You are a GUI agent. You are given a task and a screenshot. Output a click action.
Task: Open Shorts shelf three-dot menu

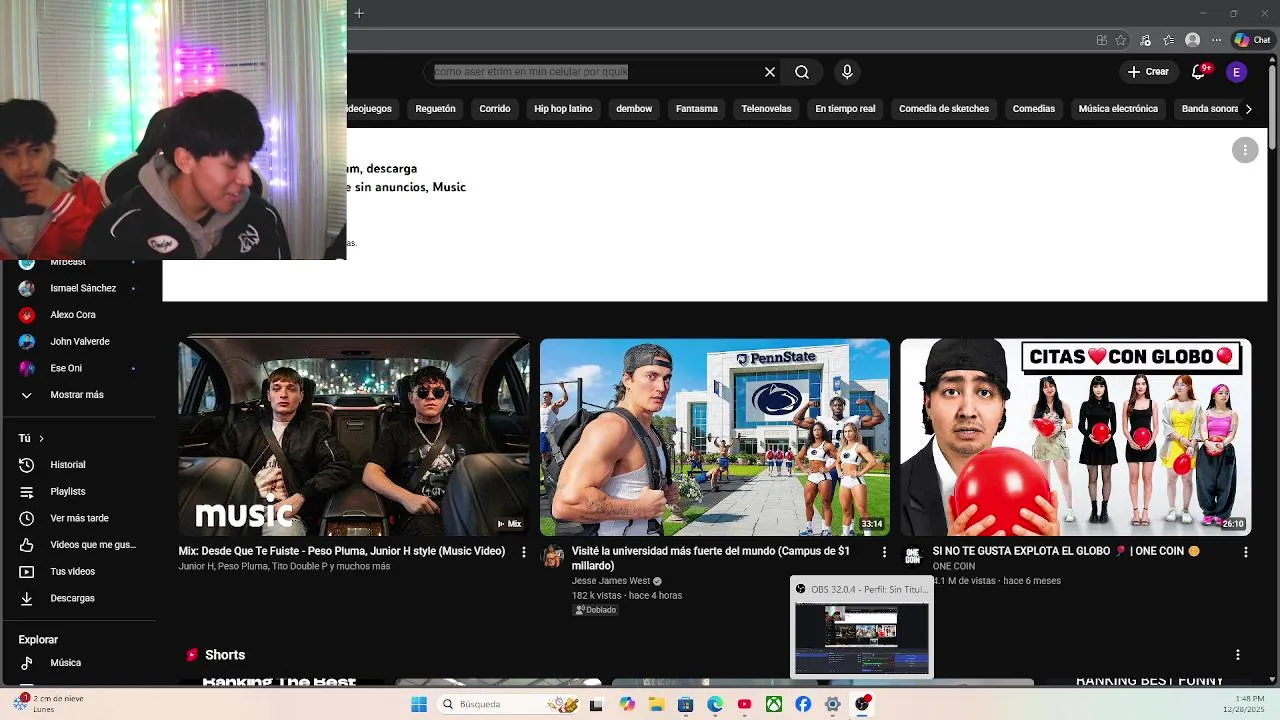click(x=1238, y=655)
